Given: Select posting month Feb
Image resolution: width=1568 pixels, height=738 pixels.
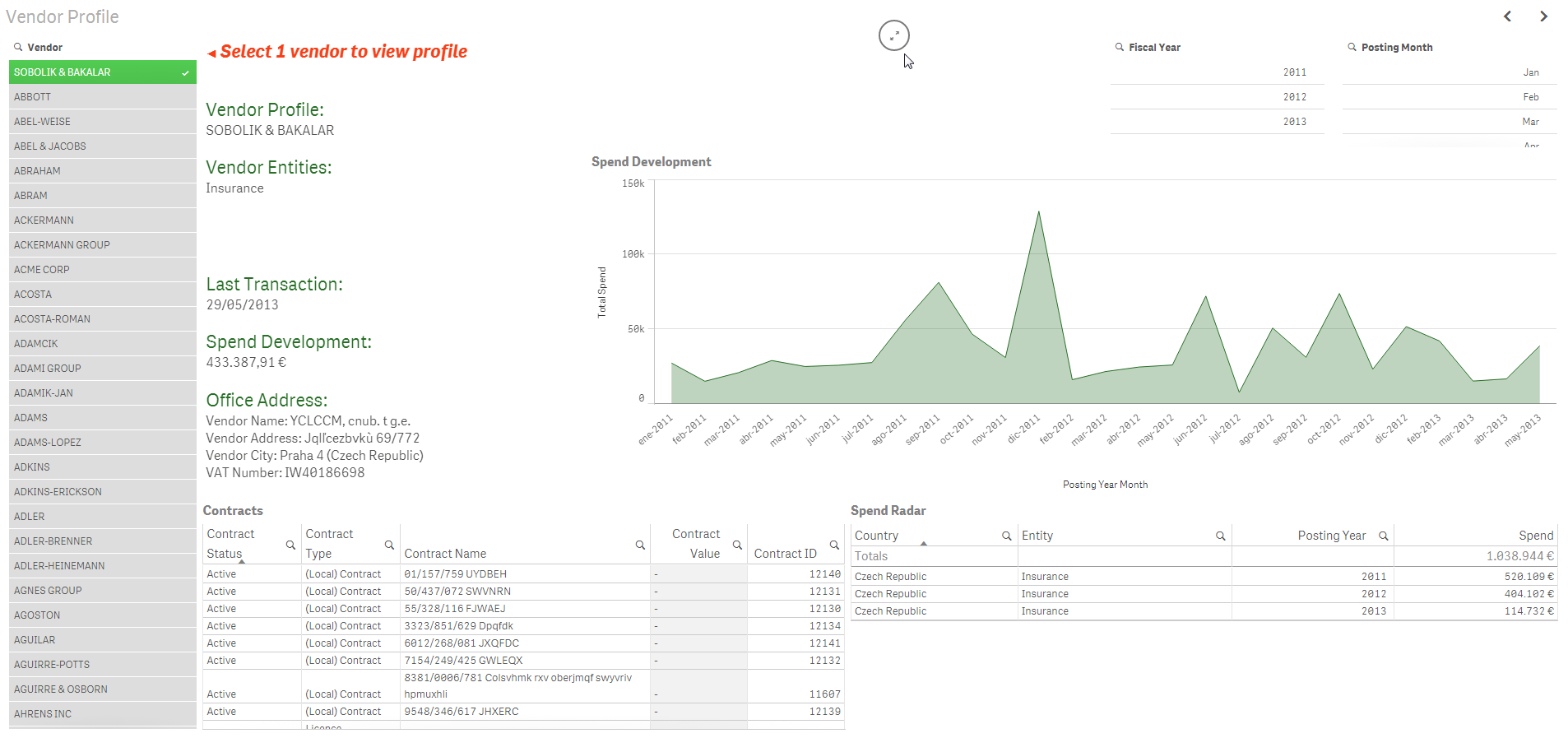Looking at the screenshot, I should point(1449,97).
